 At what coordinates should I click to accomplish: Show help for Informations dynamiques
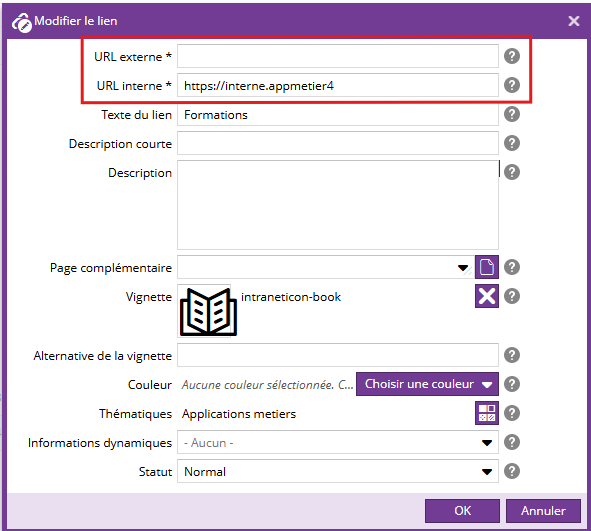coord(512,442)
